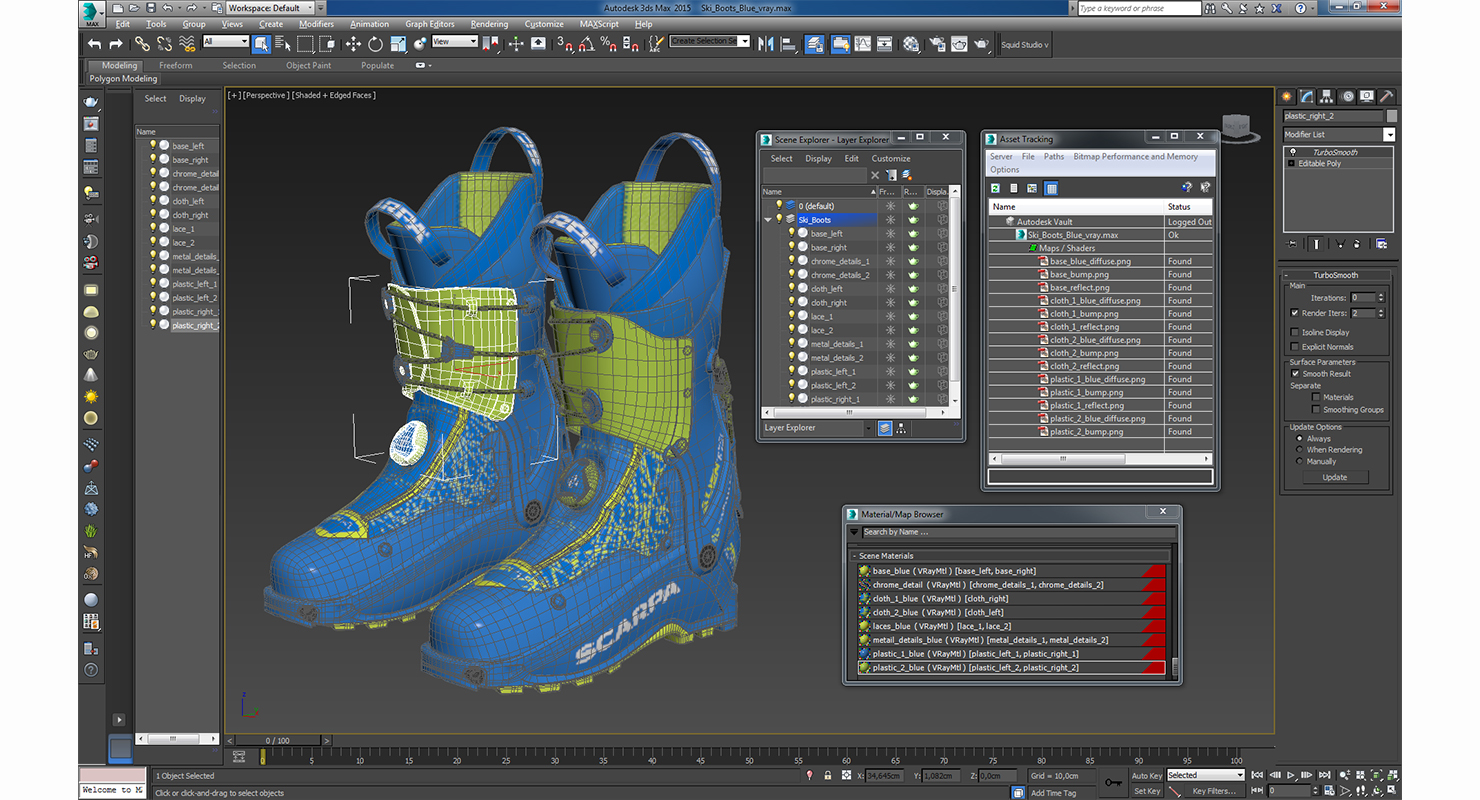This screenshot has height=800, width=1480.
Task: Open the Modifier List dropdown
Action: click(x=1389, y=135)
